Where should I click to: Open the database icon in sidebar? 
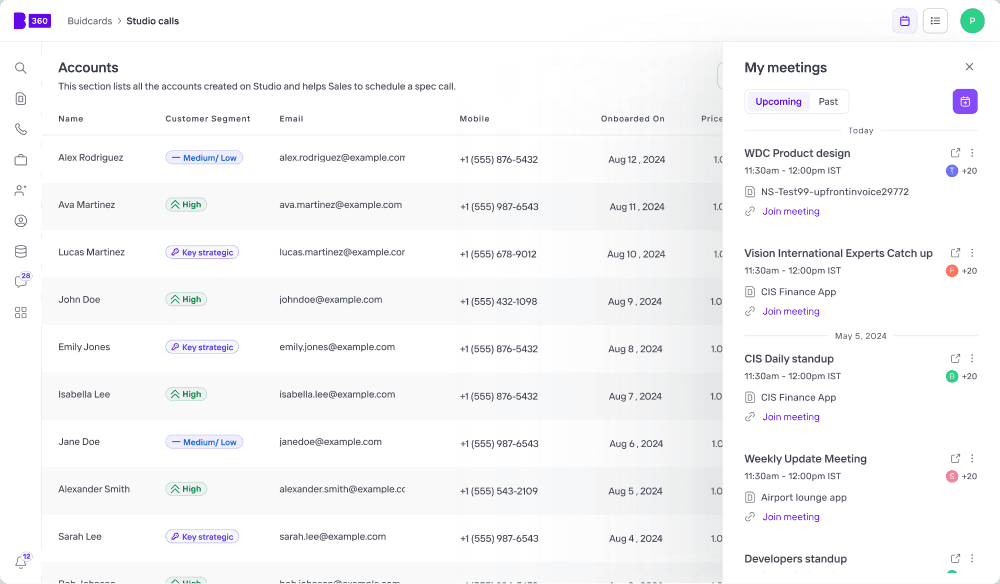(20, 251)
